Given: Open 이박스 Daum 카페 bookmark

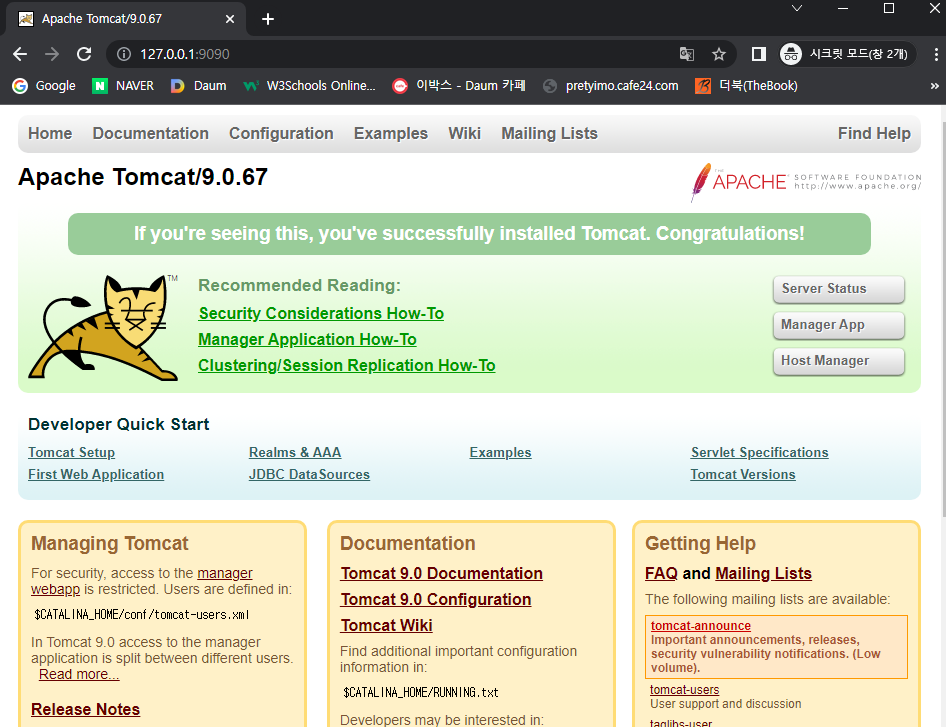Looking at the screenshot, I should coord(459,86).
